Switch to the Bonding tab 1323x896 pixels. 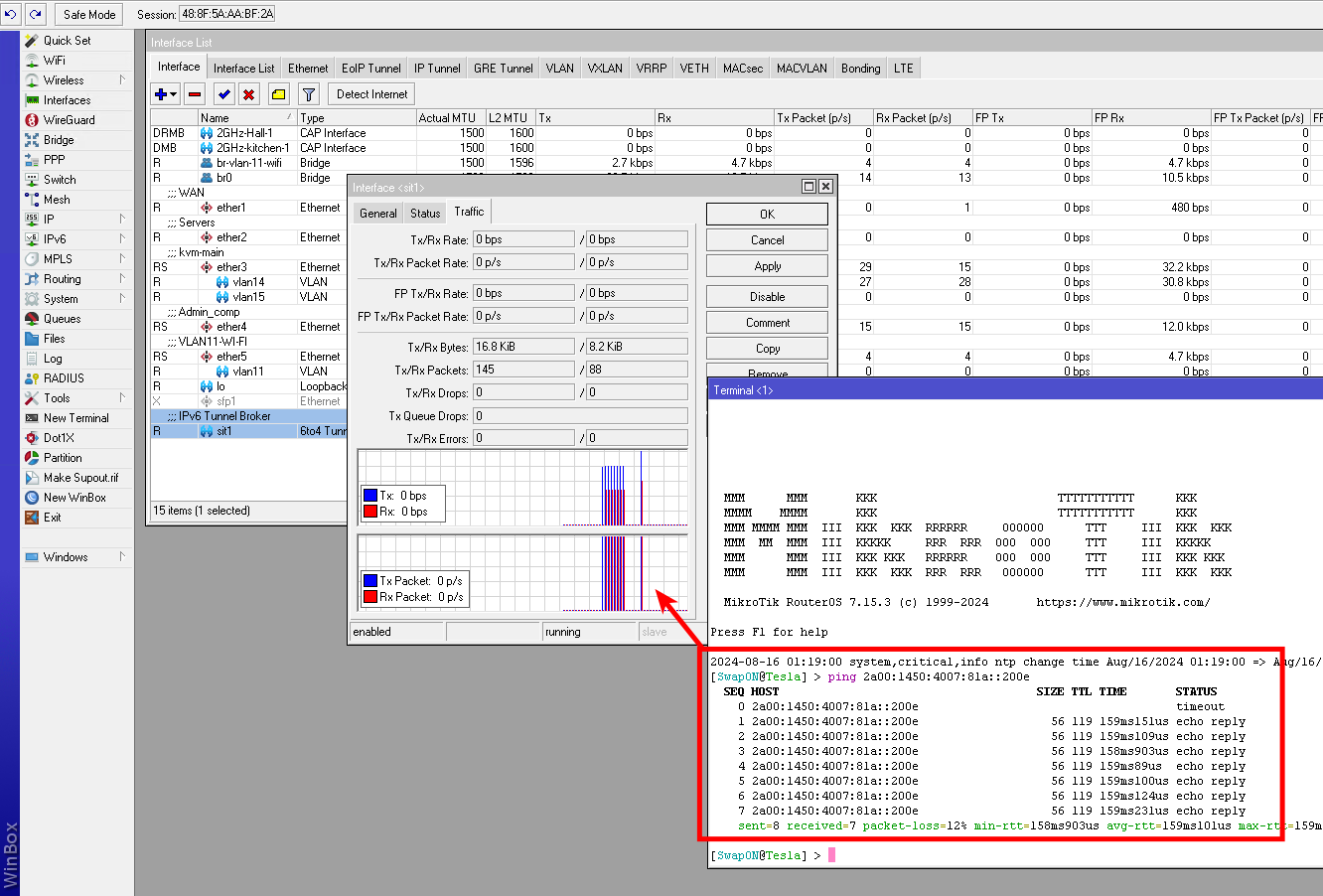860,69
